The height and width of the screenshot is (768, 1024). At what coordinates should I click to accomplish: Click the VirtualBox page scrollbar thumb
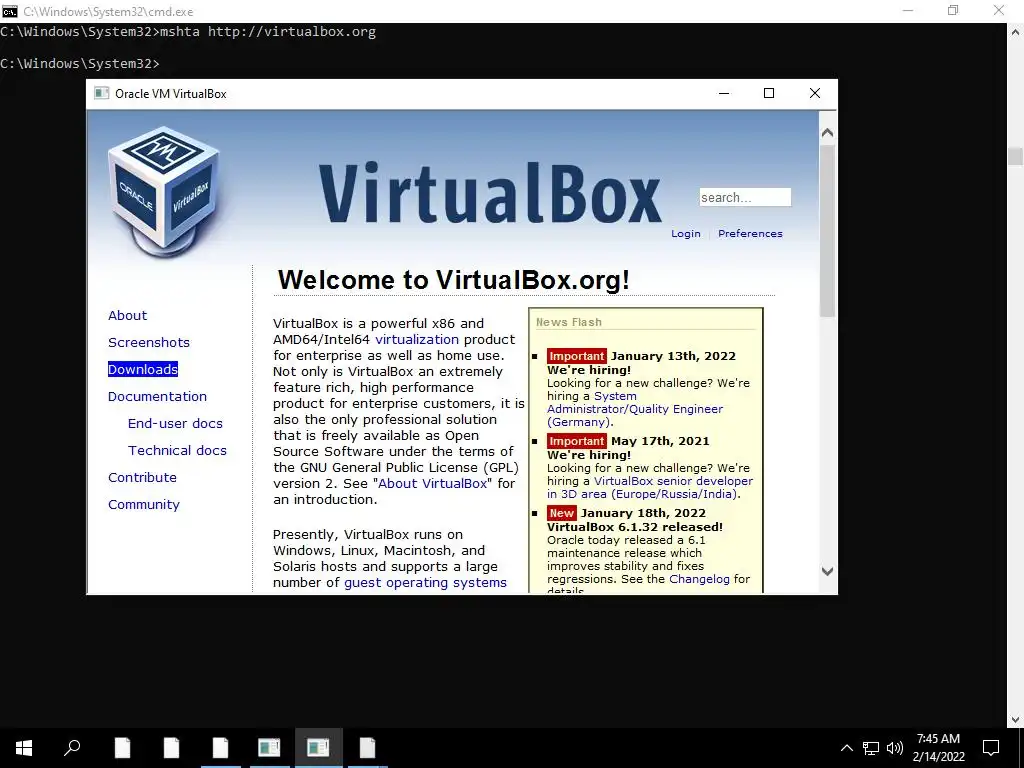[827, 231]
